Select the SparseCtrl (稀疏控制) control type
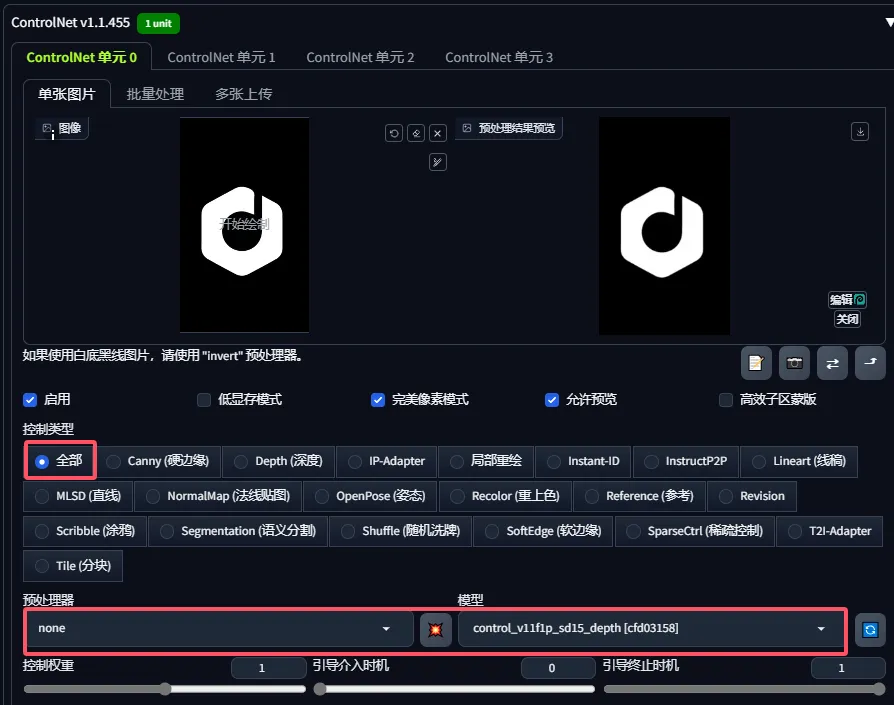Viewport: 894px width, 705px height. [695, 531]
